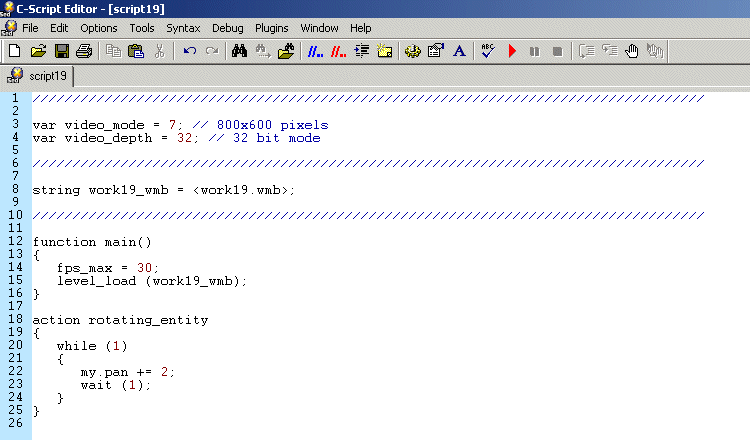
Task: Click the Print icon
Action: [84, 50]
